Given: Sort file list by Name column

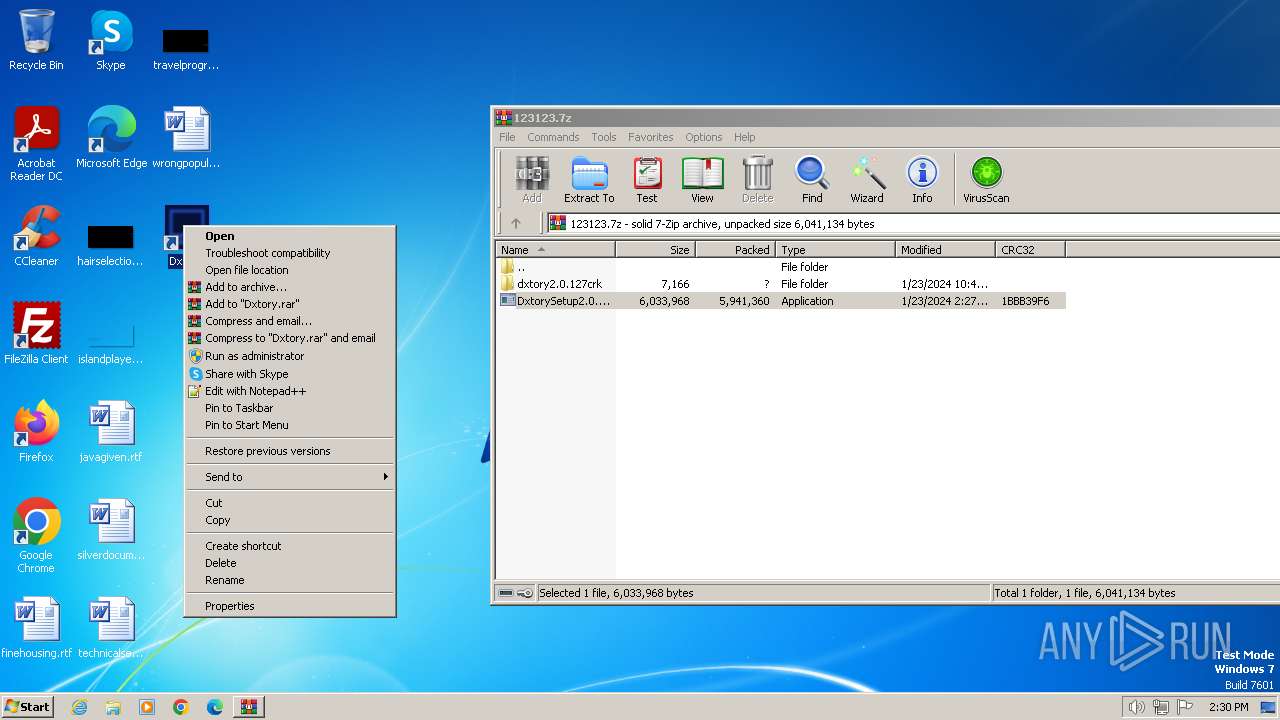Looking at the screenshot, I should pyautogui.click(x=556, y=250).
